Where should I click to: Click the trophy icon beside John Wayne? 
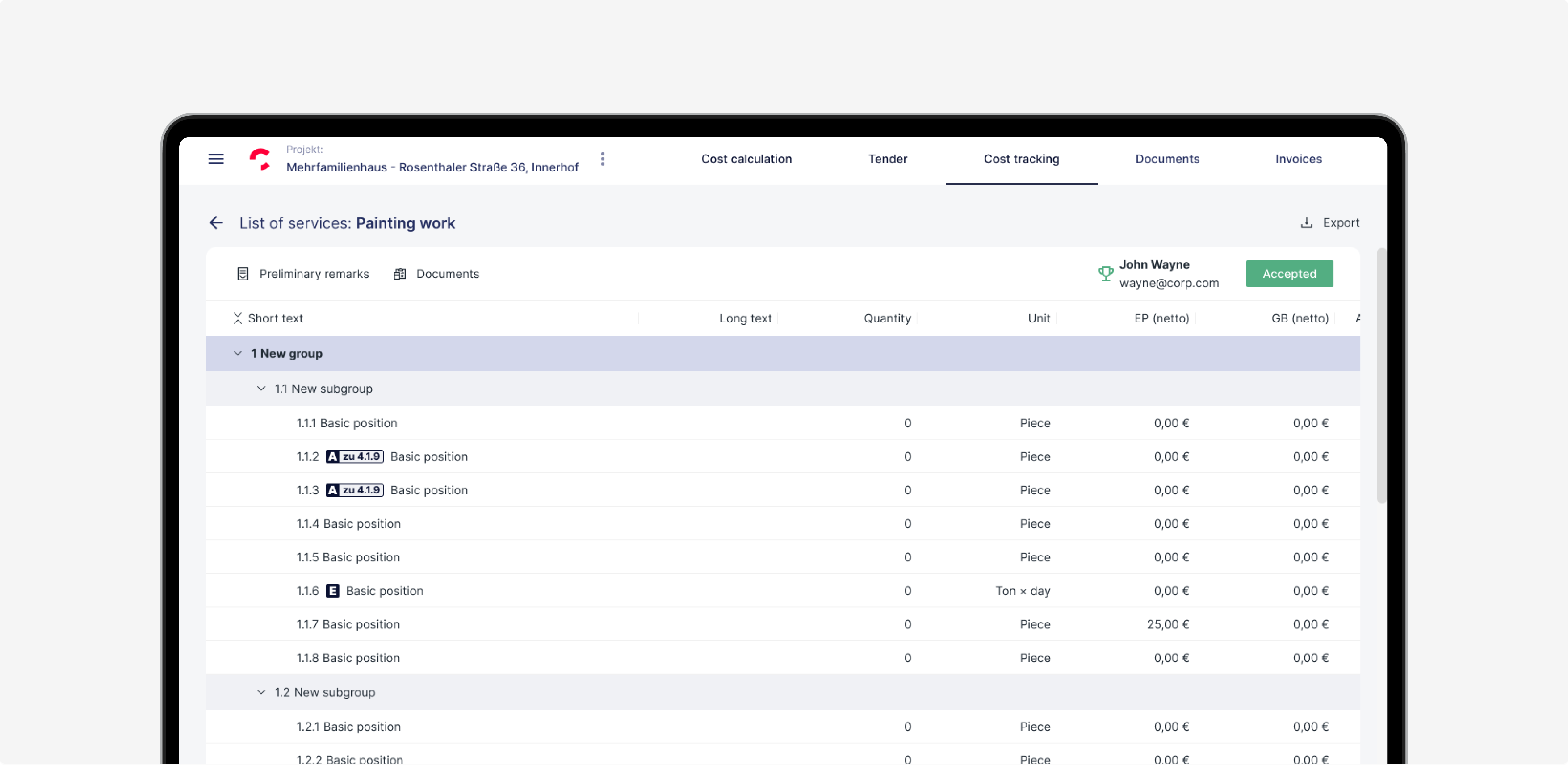coord(1105,273)
